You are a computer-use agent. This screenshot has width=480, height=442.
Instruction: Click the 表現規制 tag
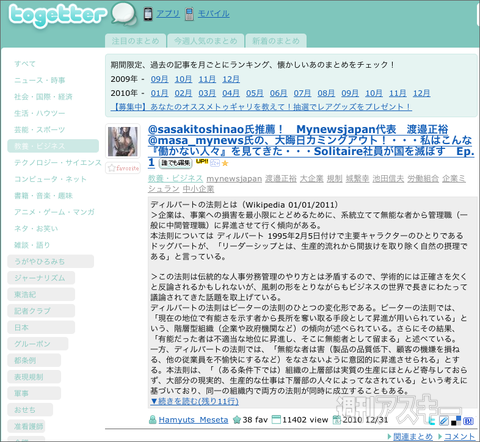tap(34, 377)
